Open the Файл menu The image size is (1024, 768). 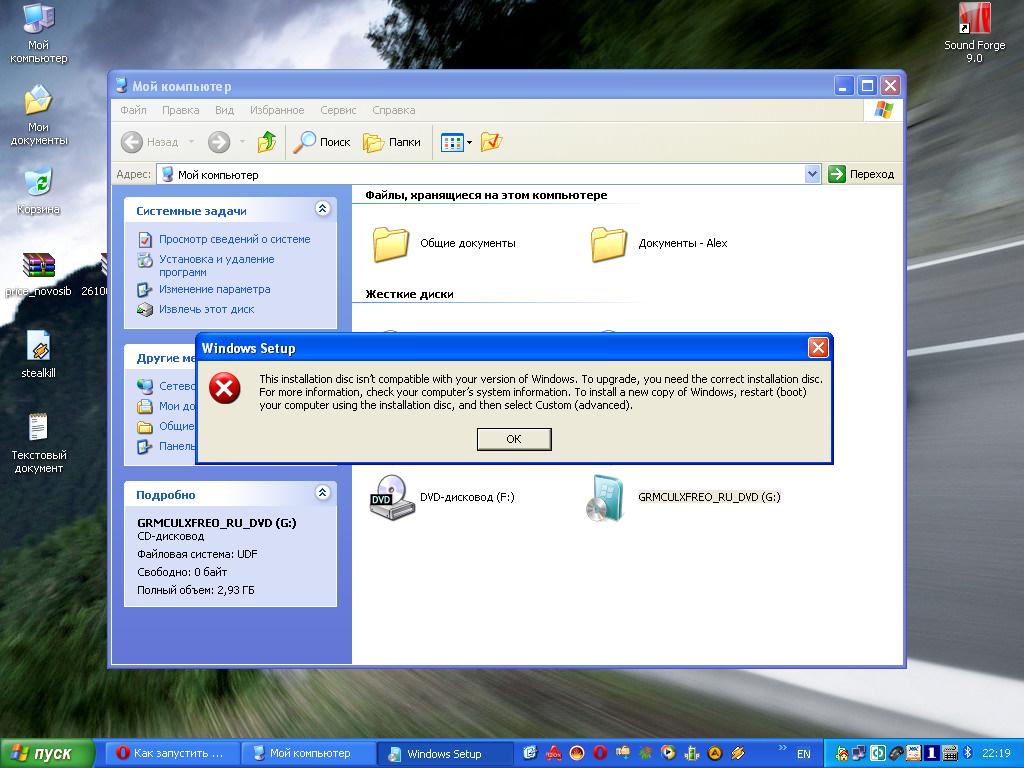[133, 110]
